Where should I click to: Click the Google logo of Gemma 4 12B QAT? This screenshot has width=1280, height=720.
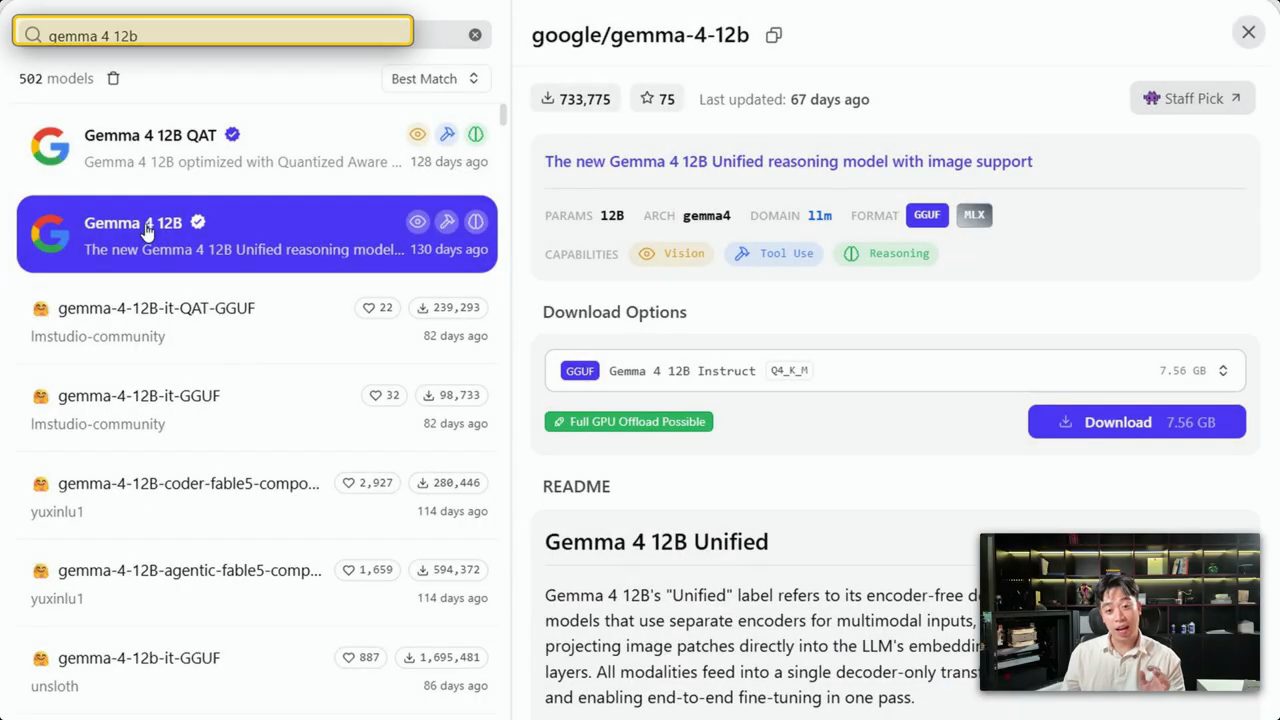(x=50, y=147)
